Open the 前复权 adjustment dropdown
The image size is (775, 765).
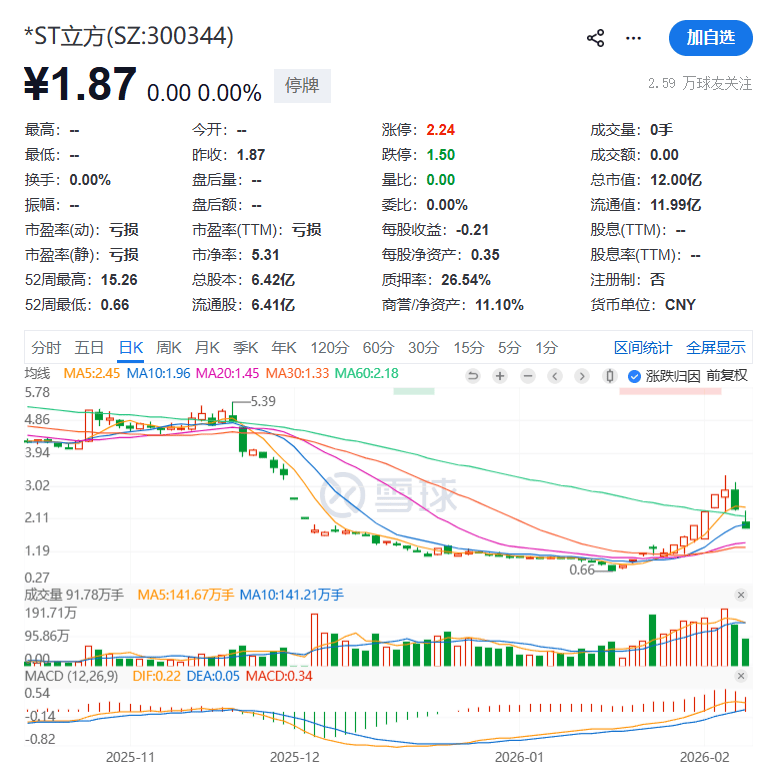tap(727, 376)
